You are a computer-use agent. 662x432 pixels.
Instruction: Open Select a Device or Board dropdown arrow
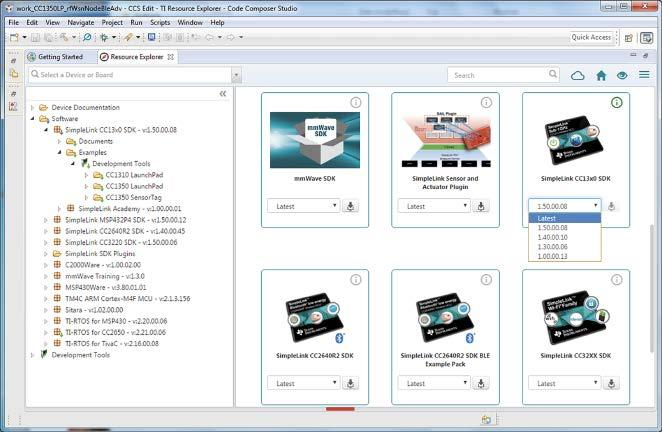236,75
